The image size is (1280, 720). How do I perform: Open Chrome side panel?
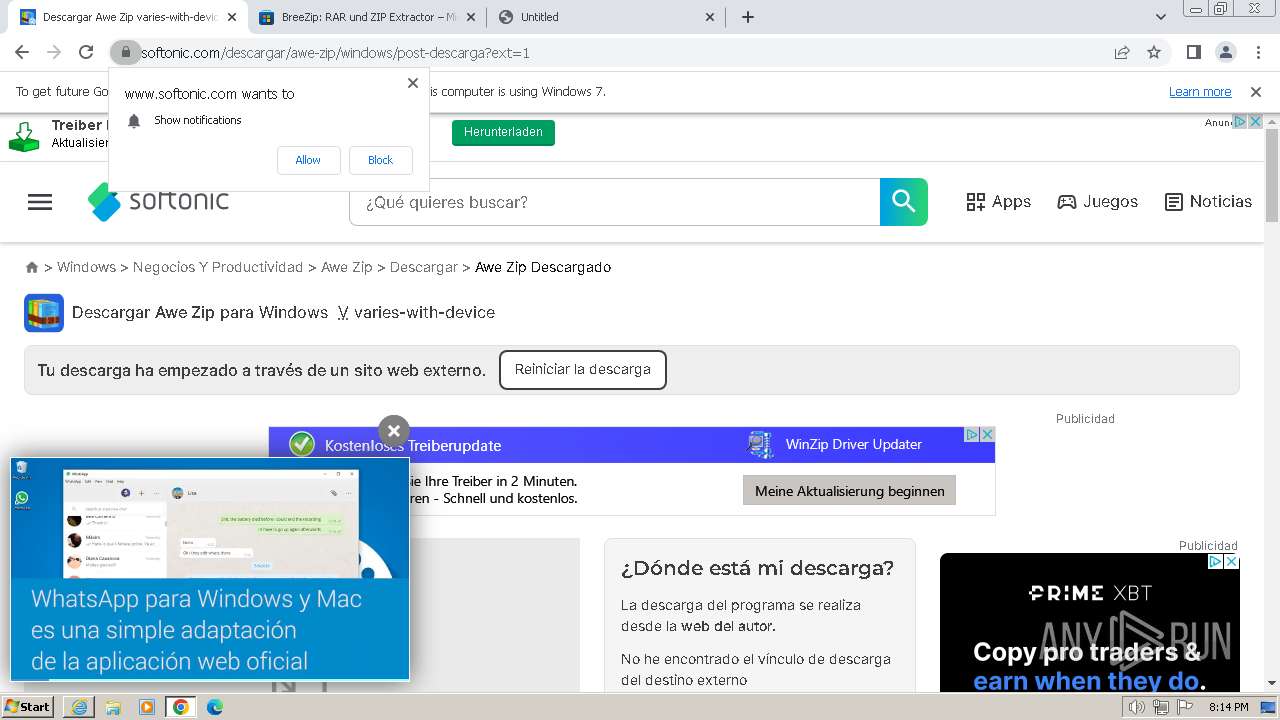[x=1193, y=52]
